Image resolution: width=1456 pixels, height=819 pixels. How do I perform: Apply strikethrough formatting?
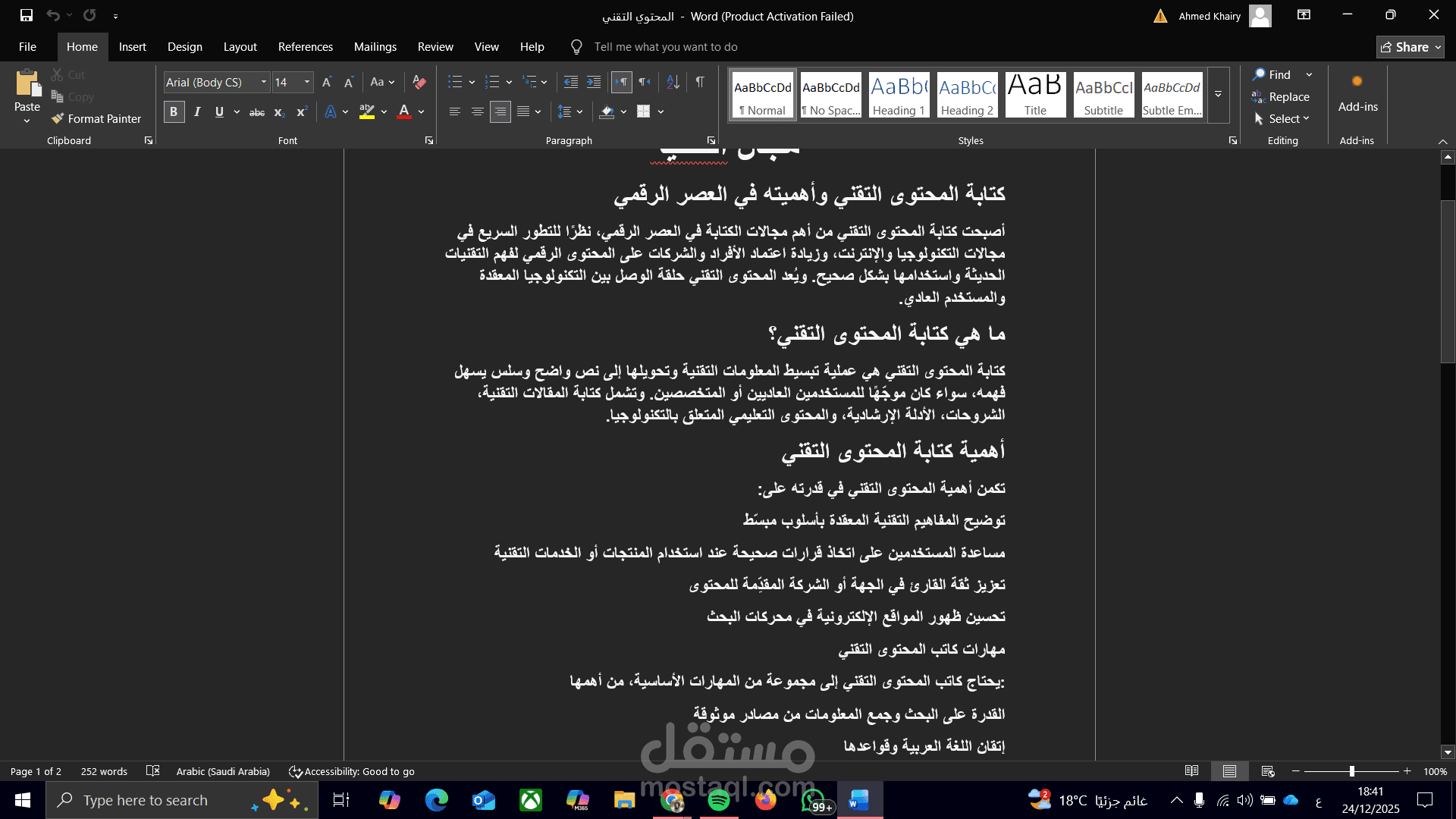[257, 111]
